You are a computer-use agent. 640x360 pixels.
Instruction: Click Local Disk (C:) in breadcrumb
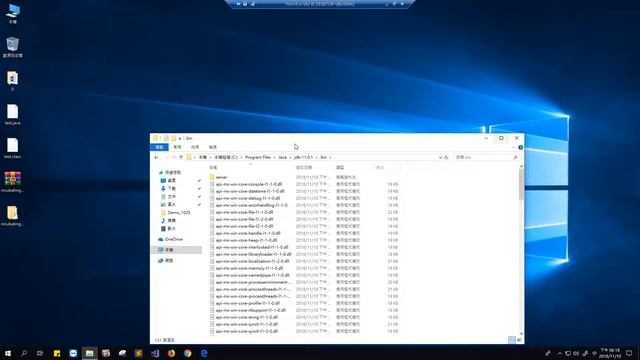(226, 157)
